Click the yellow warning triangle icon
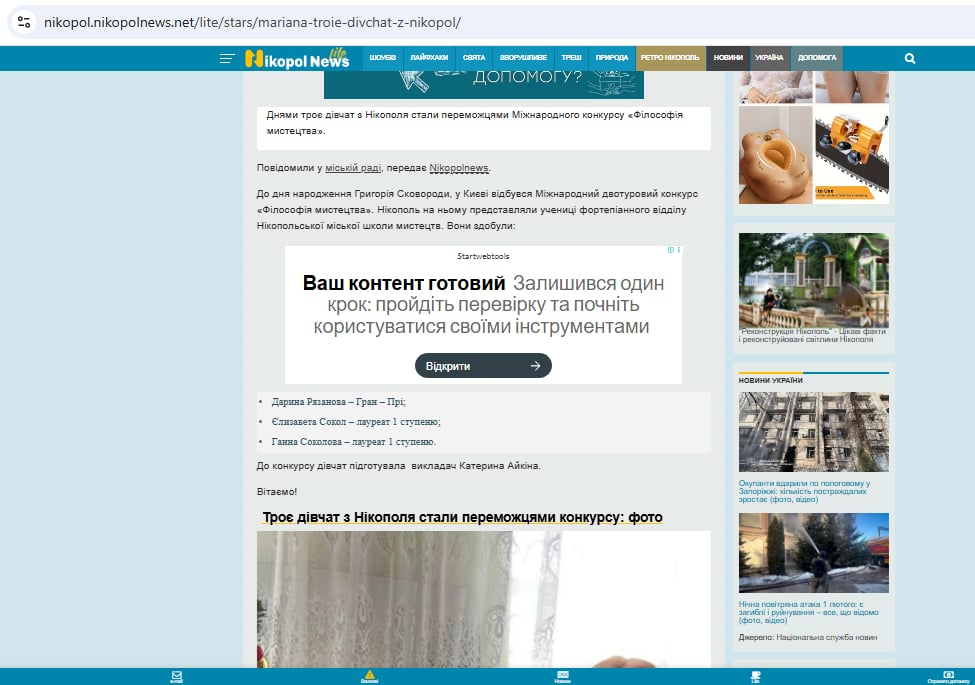975x685 pixels. pyautogui.click(x=370, y=675)
